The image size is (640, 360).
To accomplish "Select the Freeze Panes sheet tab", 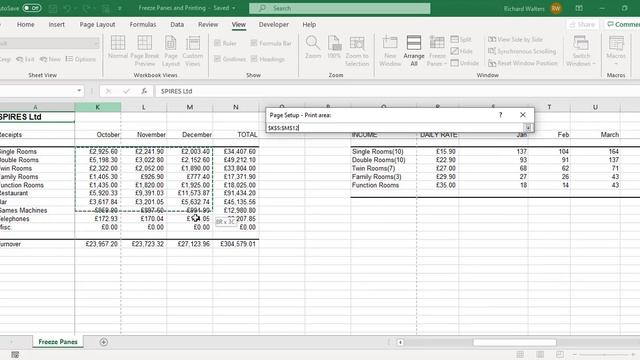I will click(x=58, y=342).
